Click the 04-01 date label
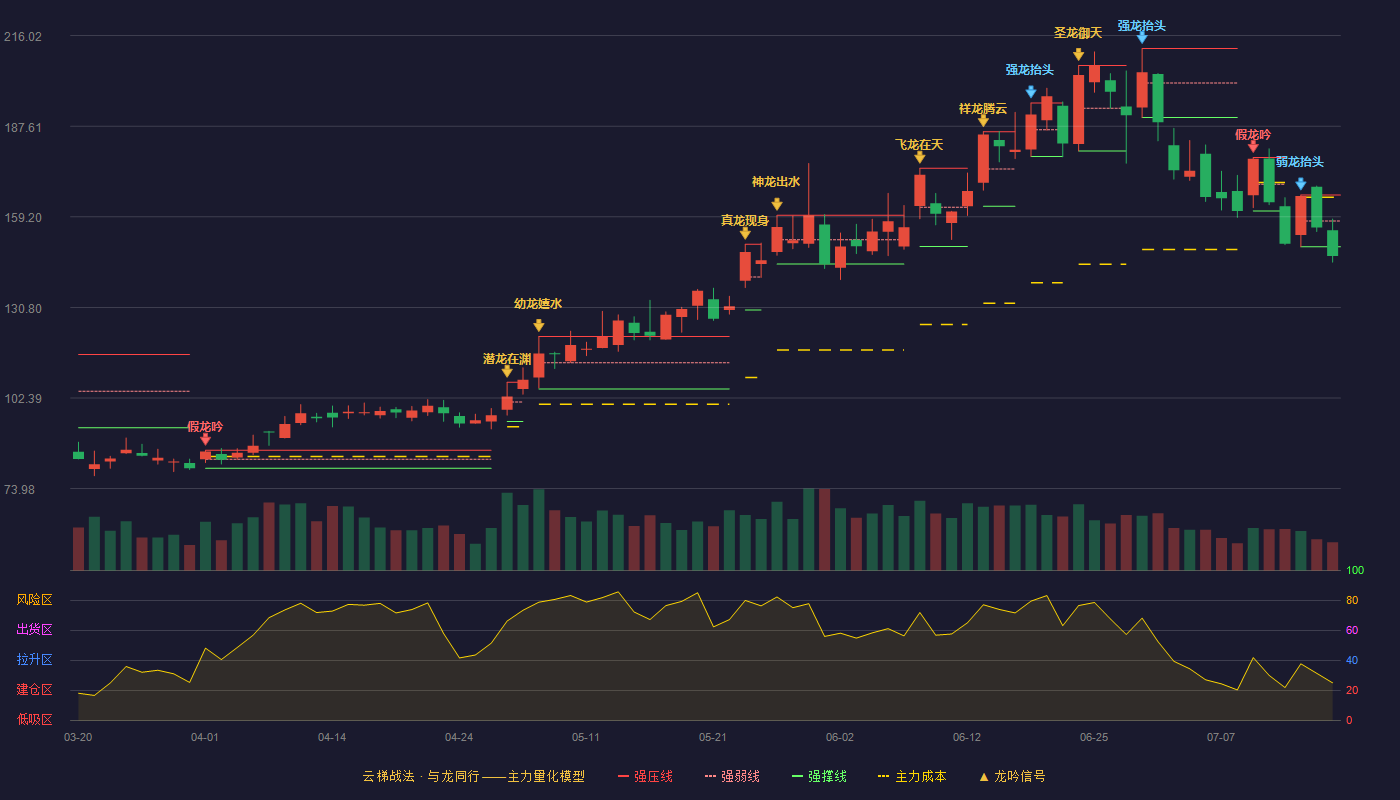Screen dimensions: 1400x800 (205, 737)
